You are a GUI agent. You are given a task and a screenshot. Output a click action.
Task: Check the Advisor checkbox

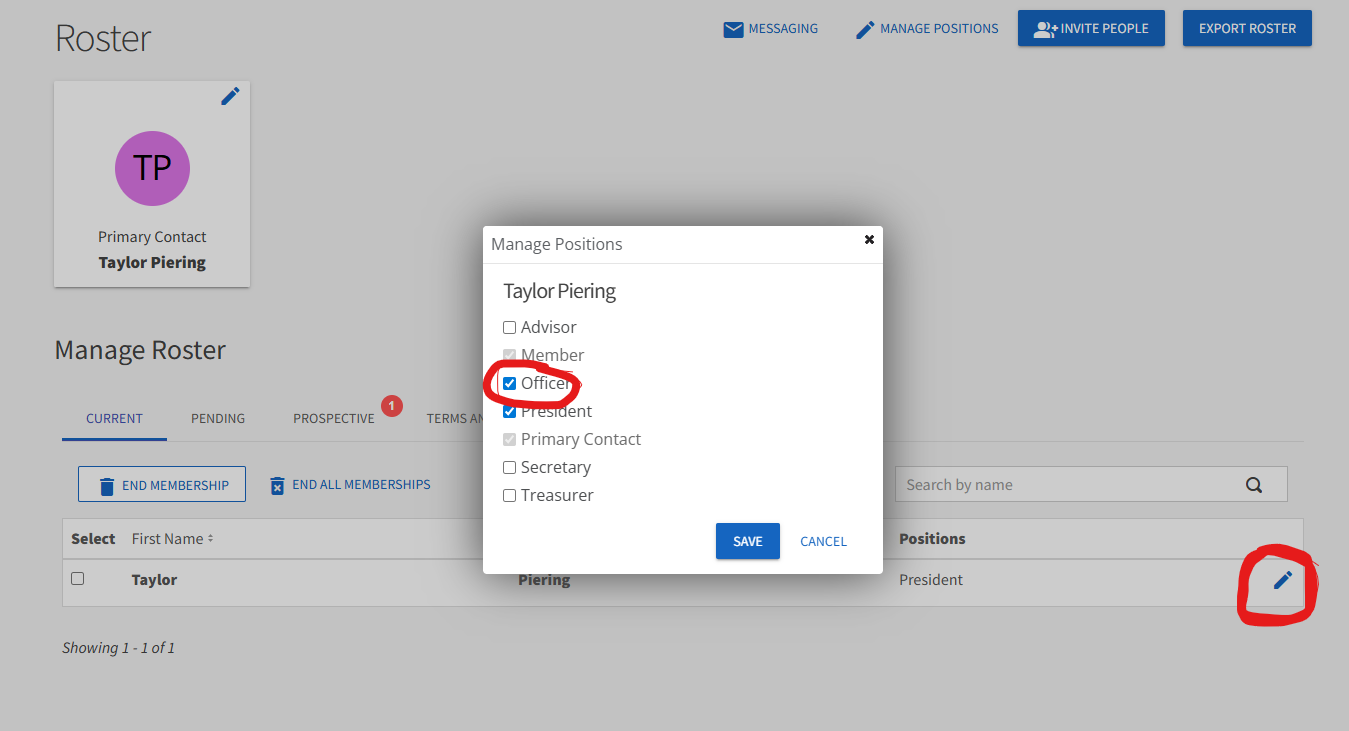tap(510, 327)
